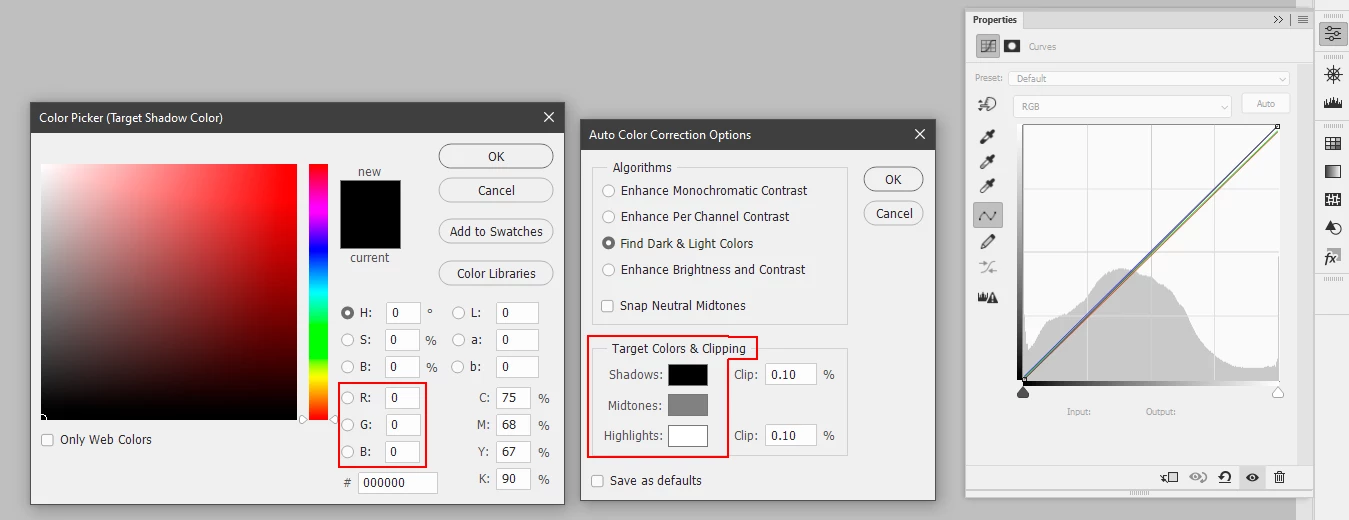Click the white point input slider triangle

pyautogui.click(x=1277, y=393)
